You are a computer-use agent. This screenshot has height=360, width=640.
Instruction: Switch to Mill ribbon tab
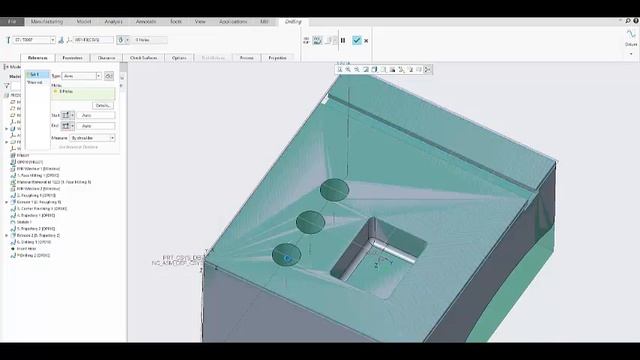pos(264,22)
